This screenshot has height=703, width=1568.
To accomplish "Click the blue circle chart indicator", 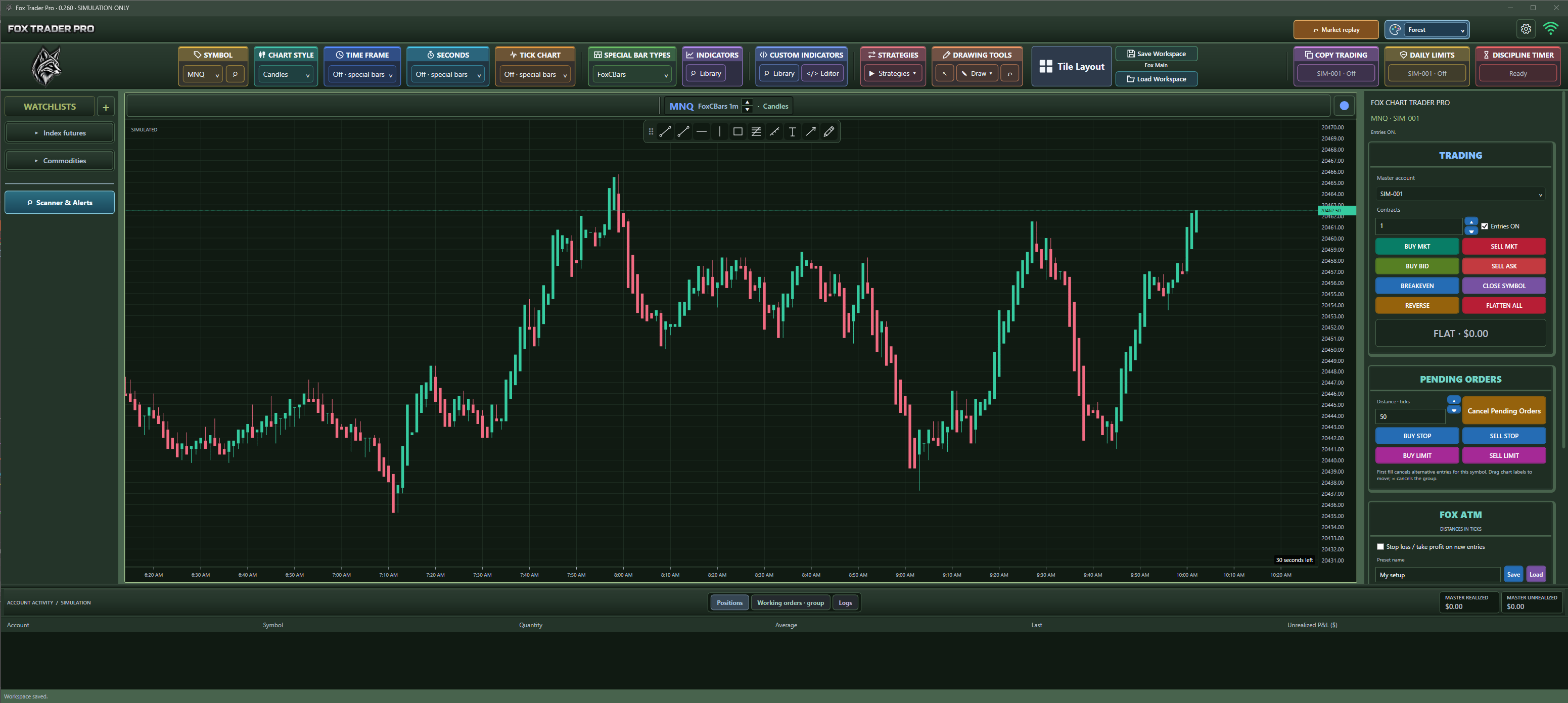I will tap(1344, 106).
